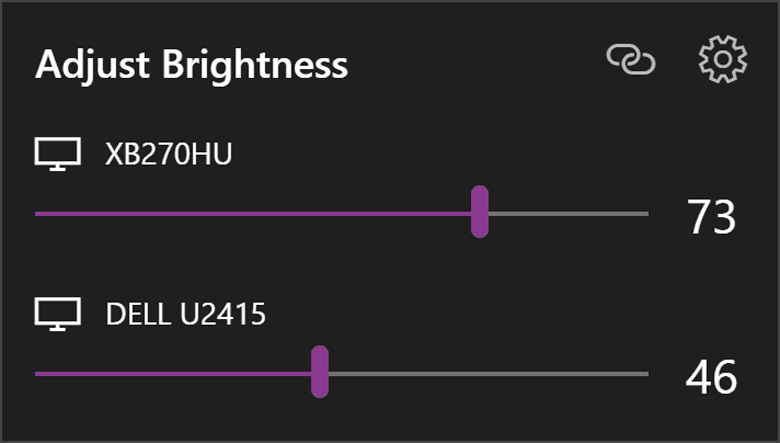This screenshot has width=780, height=443.
Task: Set XB270HU slider to maximum at track end
Action: click(646, 213)
